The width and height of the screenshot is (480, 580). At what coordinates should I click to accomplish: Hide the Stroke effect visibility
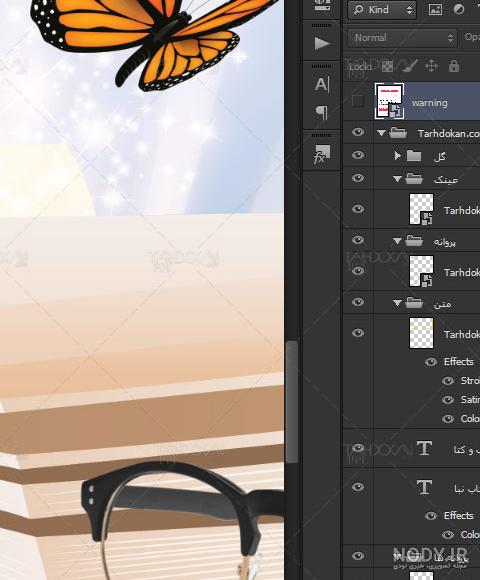pos(448,381)
